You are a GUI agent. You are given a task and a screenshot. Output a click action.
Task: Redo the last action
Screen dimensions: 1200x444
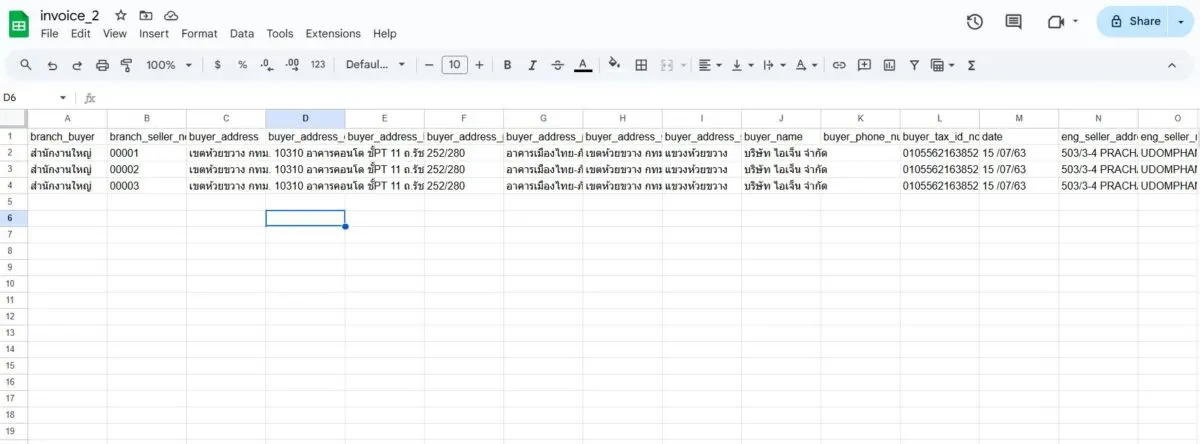[x=76, y=65]
